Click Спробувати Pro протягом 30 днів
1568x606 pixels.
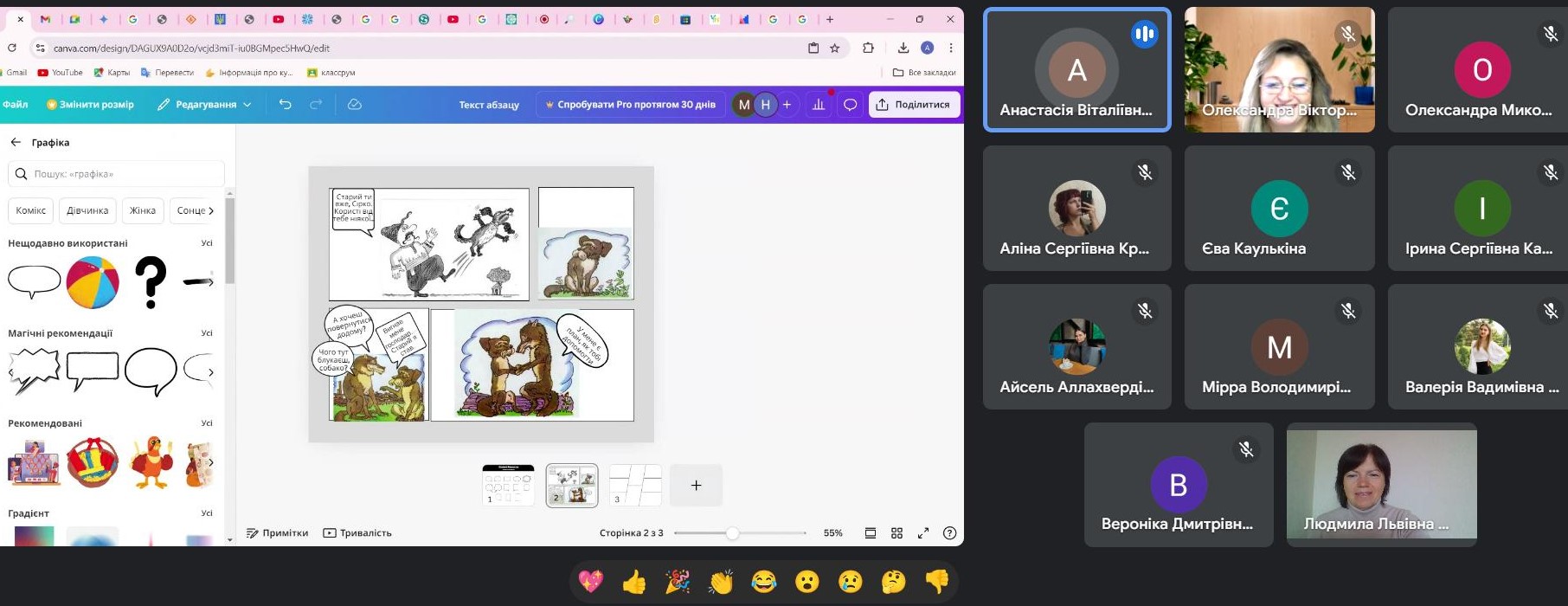tap(630, 105)
